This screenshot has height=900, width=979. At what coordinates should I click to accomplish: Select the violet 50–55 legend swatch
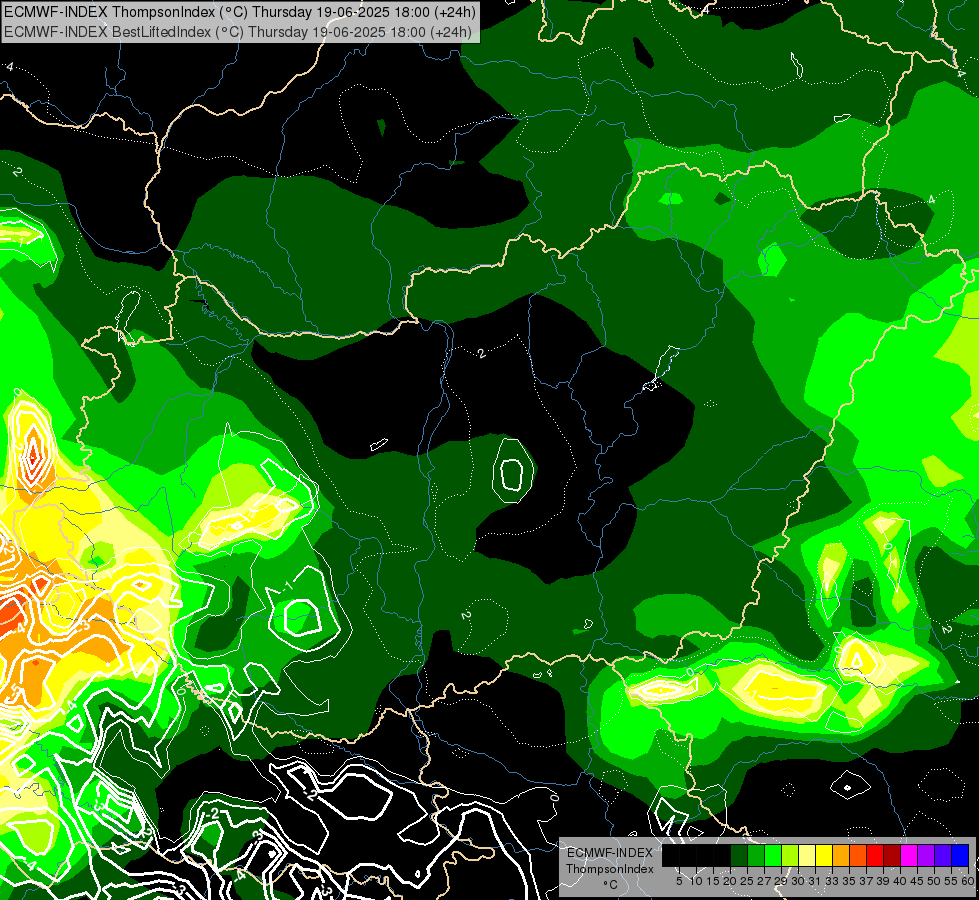943,856
